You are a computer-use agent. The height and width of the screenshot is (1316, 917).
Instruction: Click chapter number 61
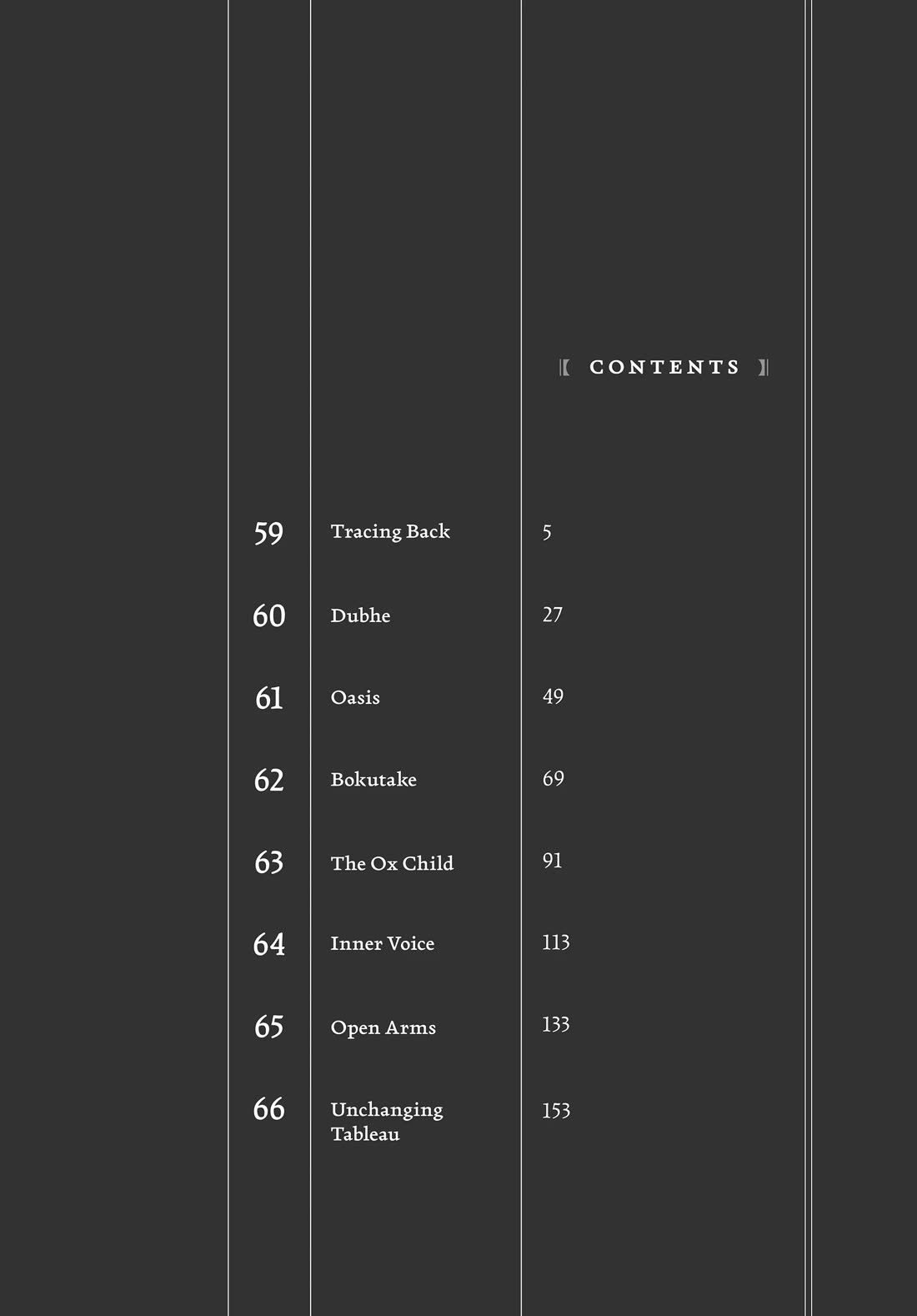coord(268,698)
